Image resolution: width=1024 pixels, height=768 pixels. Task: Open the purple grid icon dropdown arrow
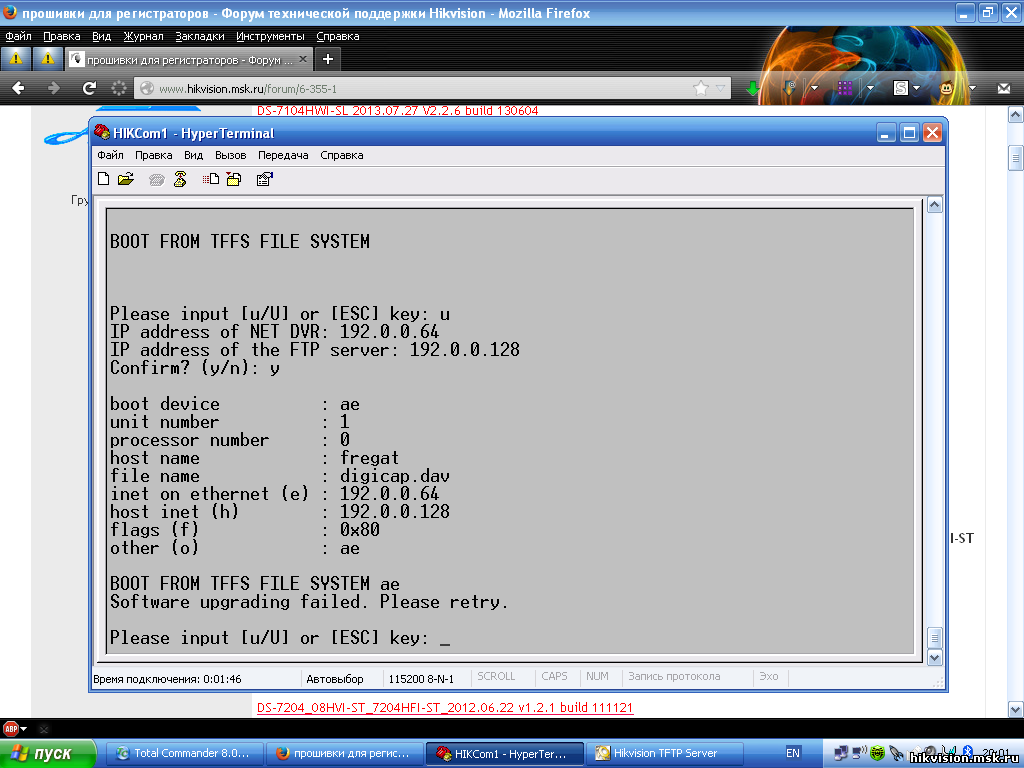(871, 88)
